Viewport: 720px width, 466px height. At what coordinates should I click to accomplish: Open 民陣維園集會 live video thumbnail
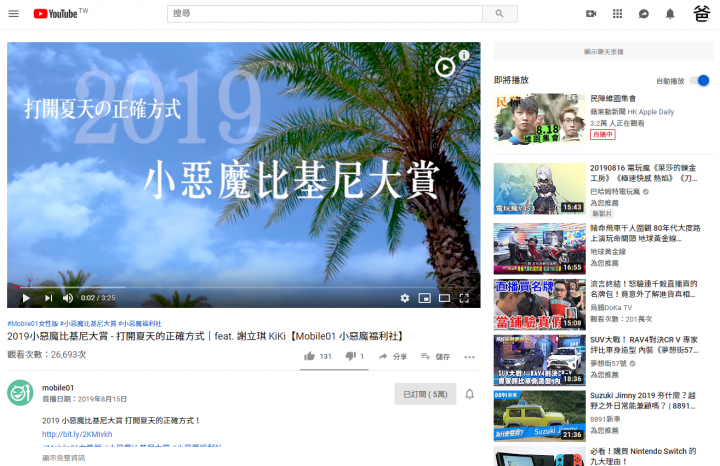tap(540, 119)
